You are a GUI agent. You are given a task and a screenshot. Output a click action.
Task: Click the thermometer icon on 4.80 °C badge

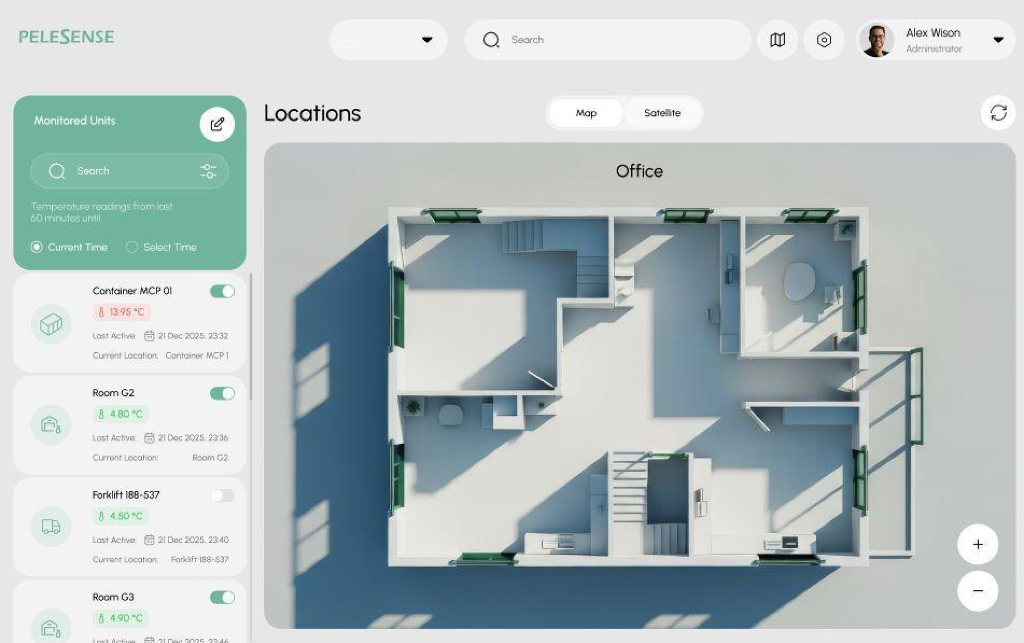tap(101, 414)
